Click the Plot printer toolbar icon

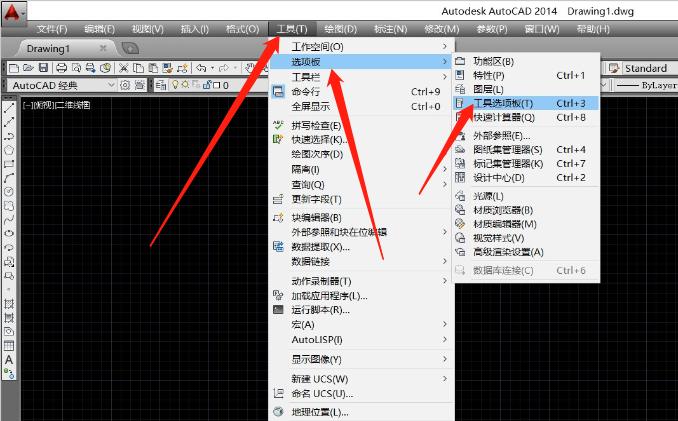tap(61, 68)
